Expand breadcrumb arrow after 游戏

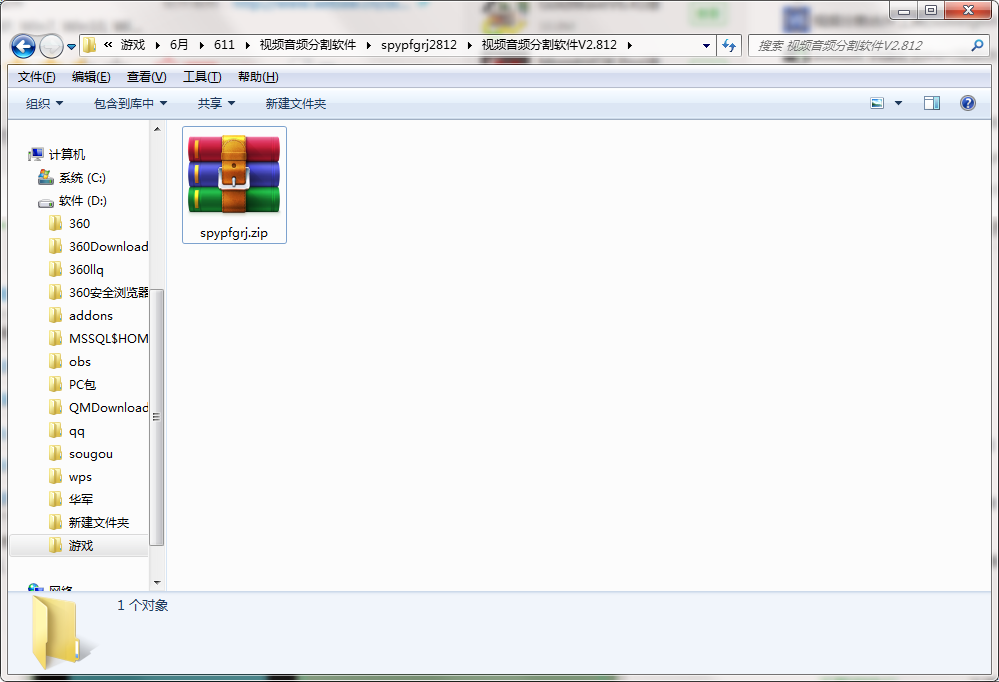pos(157,45)
